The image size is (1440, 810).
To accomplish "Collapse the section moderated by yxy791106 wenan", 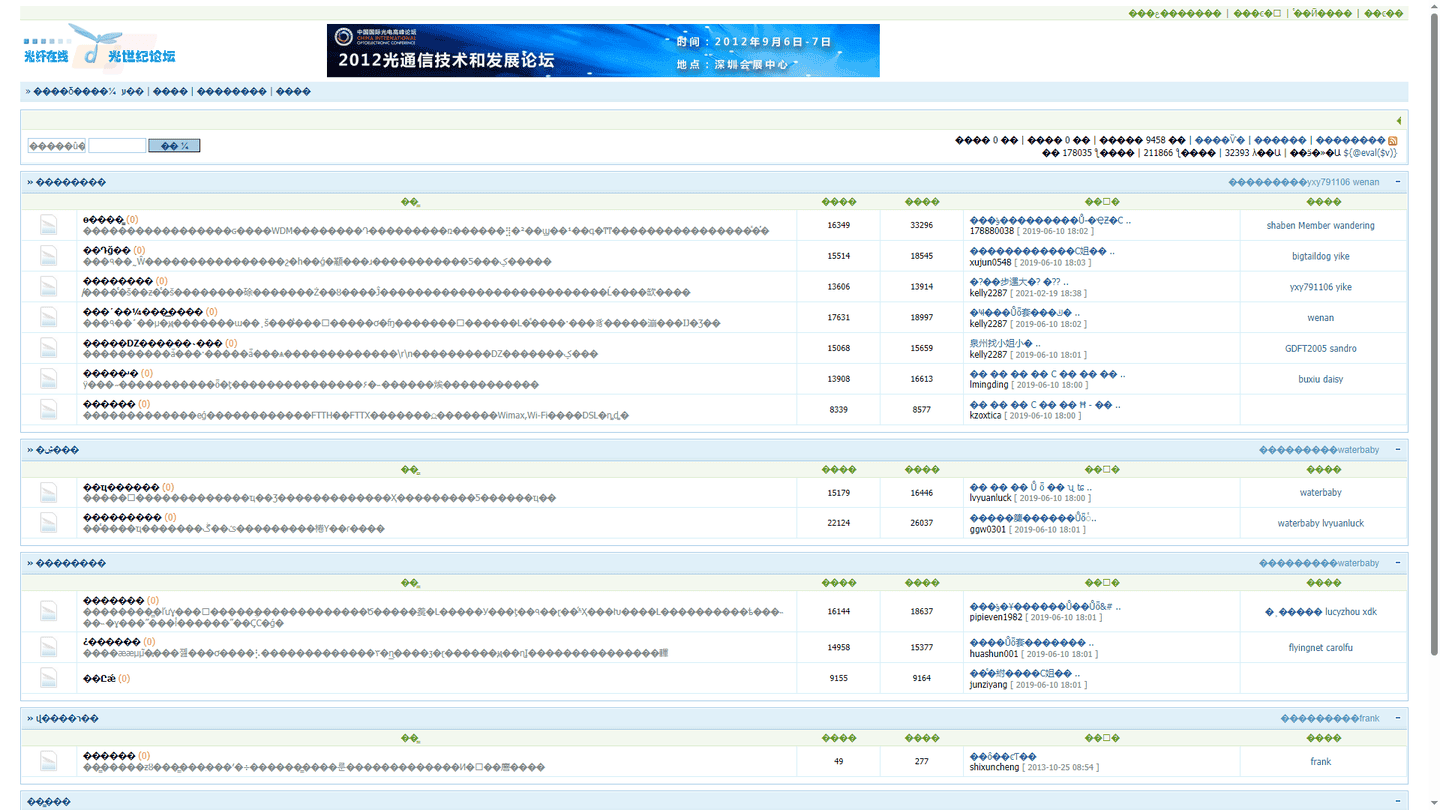I will click(x=1398, y=182).
